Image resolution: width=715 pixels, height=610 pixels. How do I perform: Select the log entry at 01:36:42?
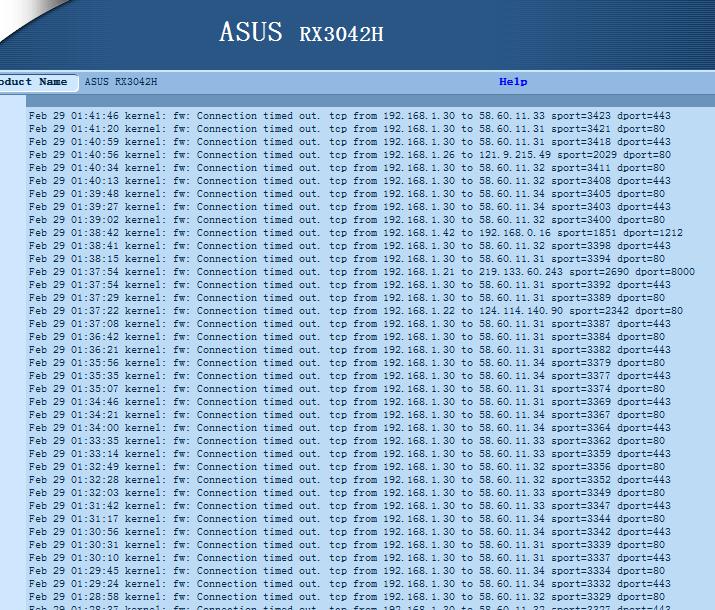(x=347, y=337)
